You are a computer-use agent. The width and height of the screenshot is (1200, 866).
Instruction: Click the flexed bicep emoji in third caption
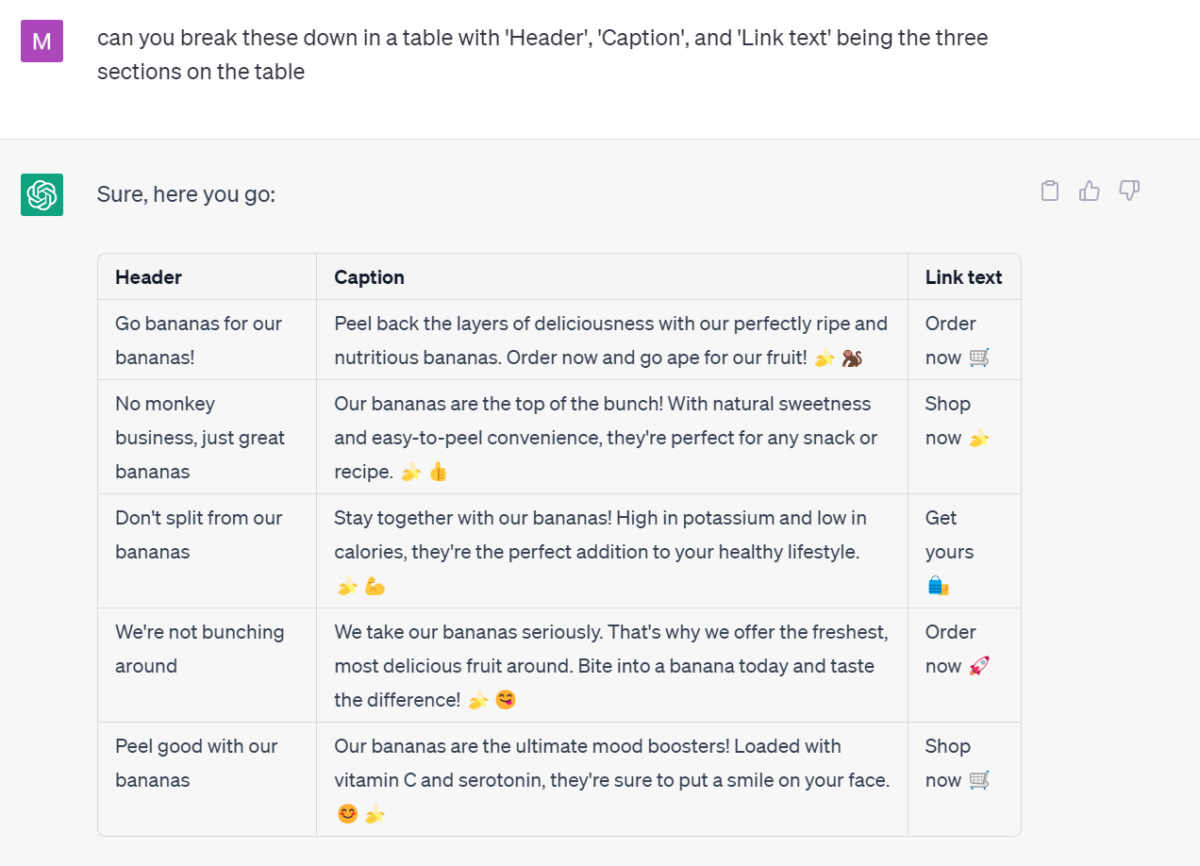[375, 587]
